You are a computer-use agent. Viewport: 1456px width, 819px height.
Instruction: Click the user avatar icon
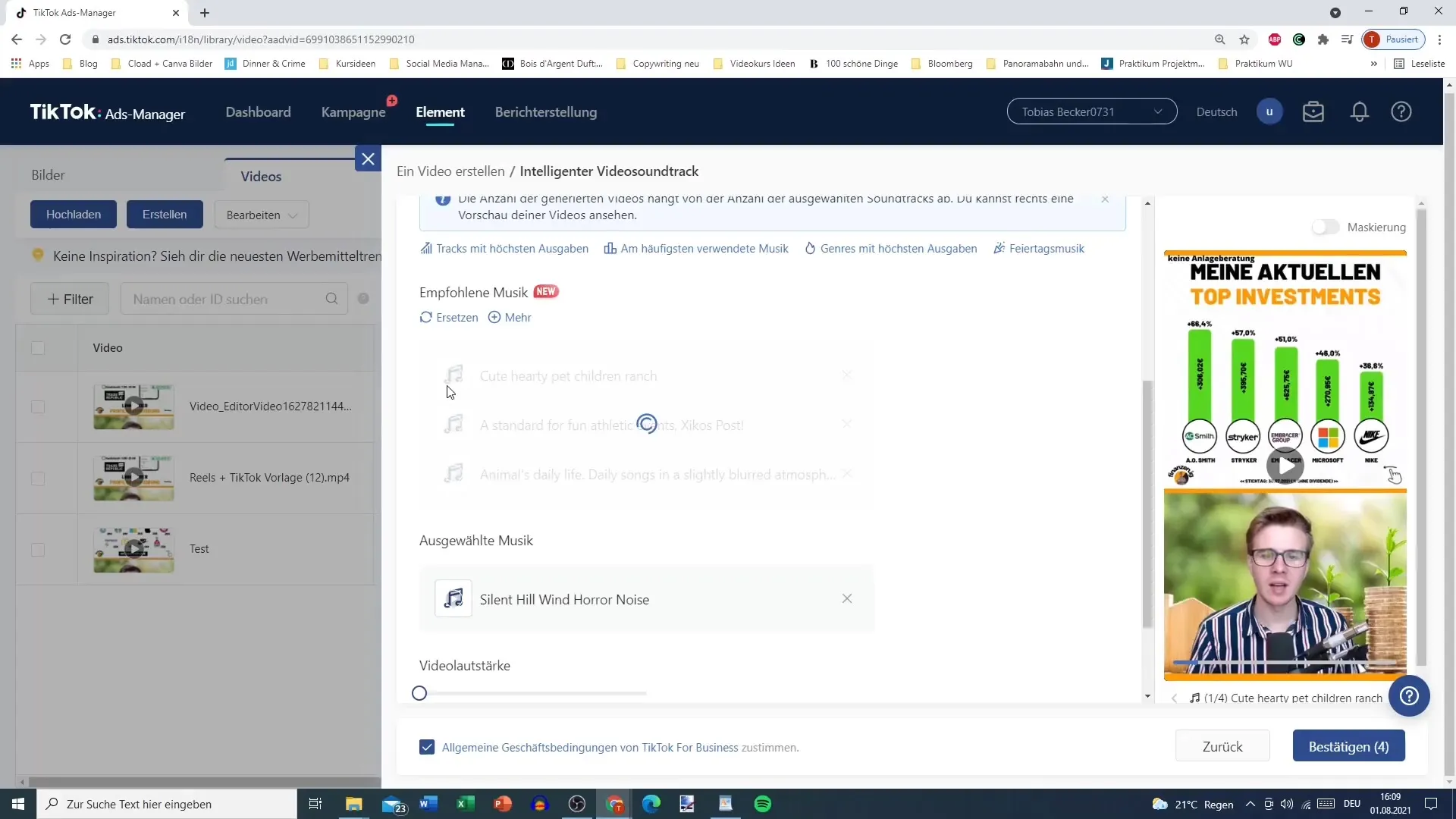1269,111
